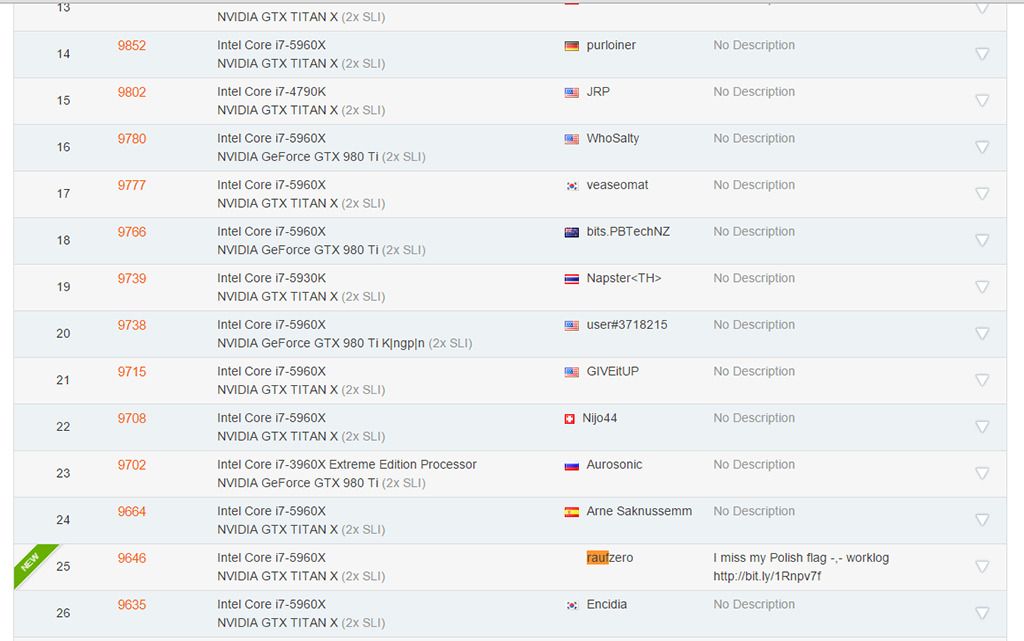Click the Swiss flag beside Nijo44

(x=570, y=419)
